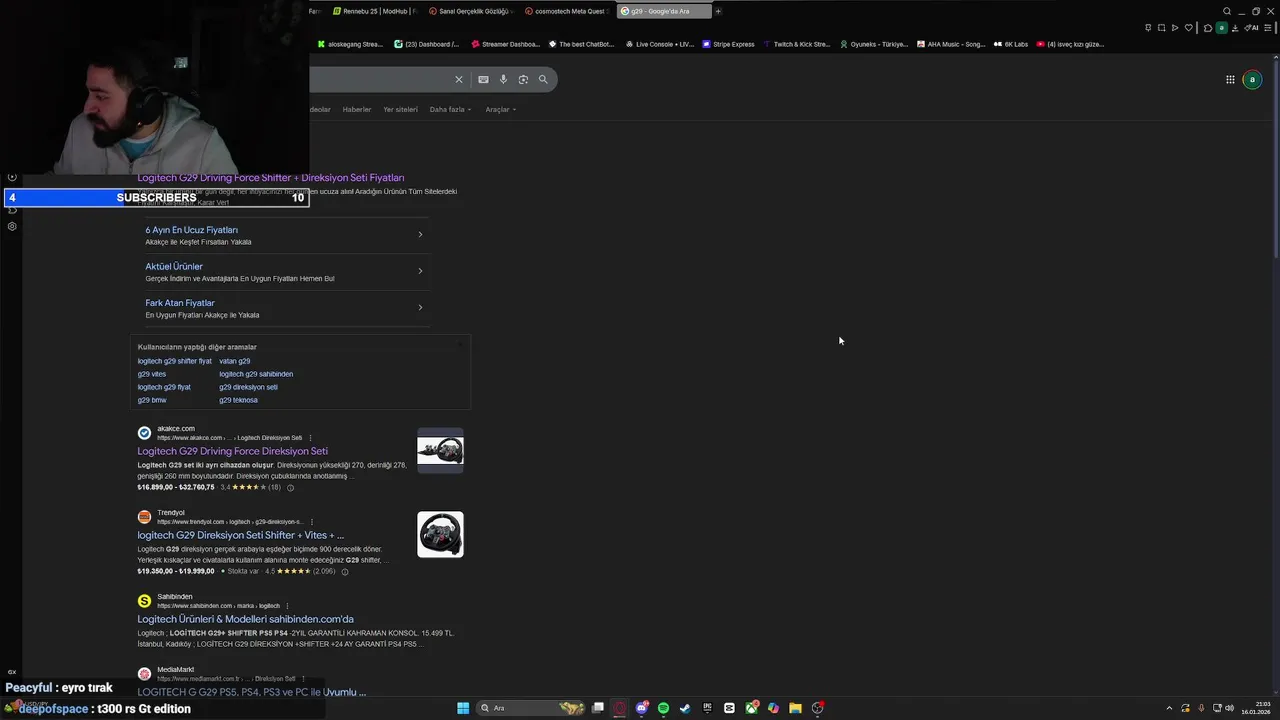The width and height of the screenshot is (1280, 720).
Task: Click related search g29 bmw
Action: [x=152, y=400]
